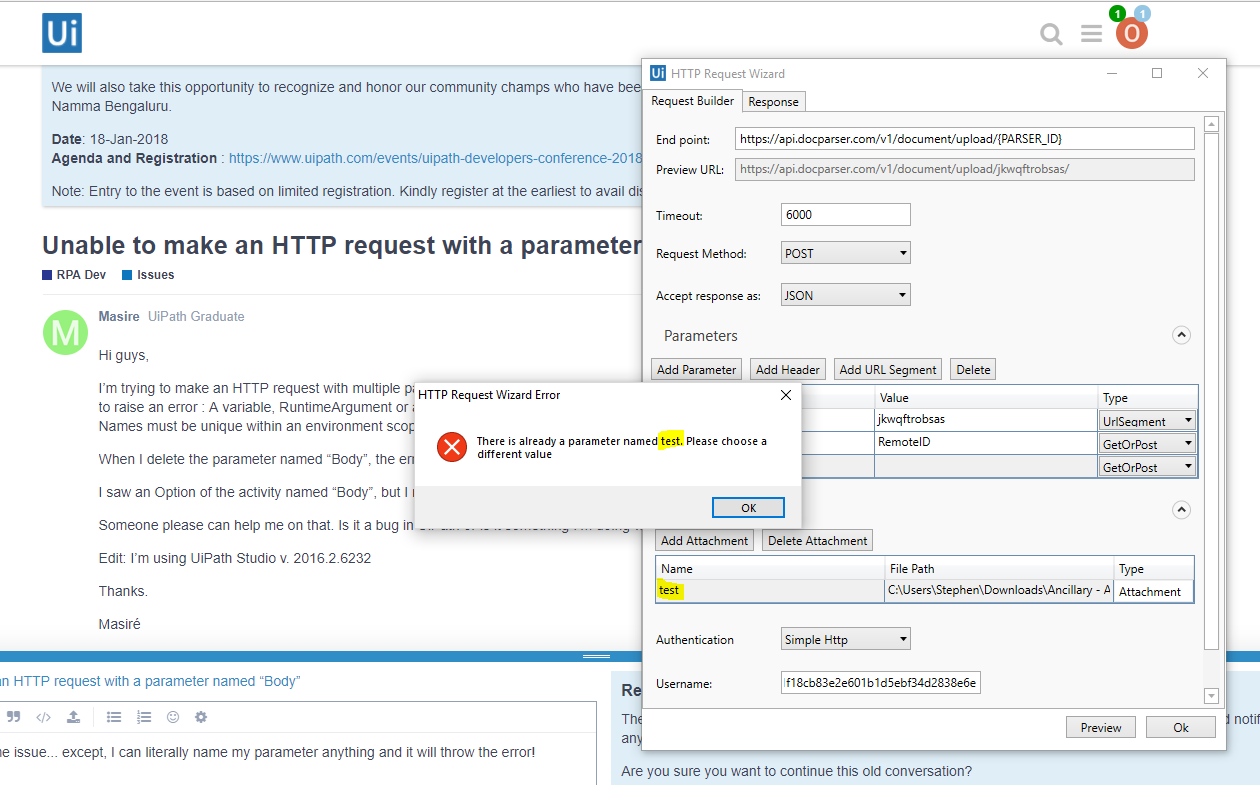This screenshot has height=785, width=1260.
Task: Select the attachment name cell 'test'
Action: point(770,591)
